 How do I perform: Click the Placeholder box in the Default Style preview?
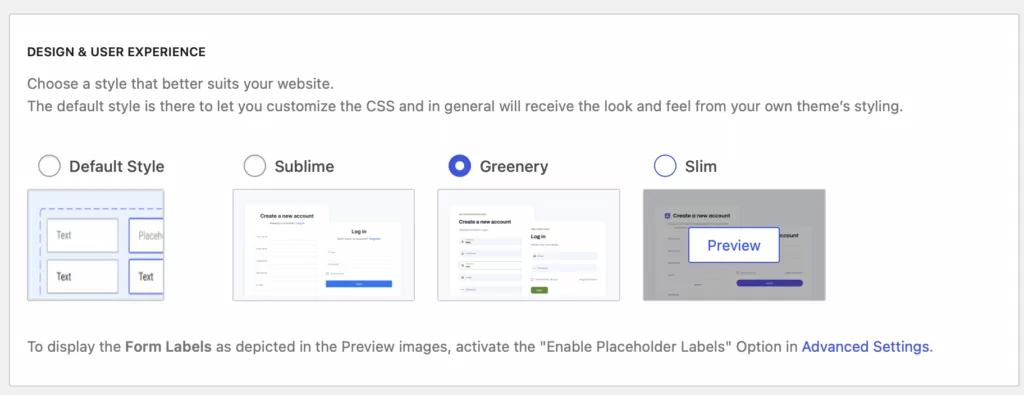146,236
